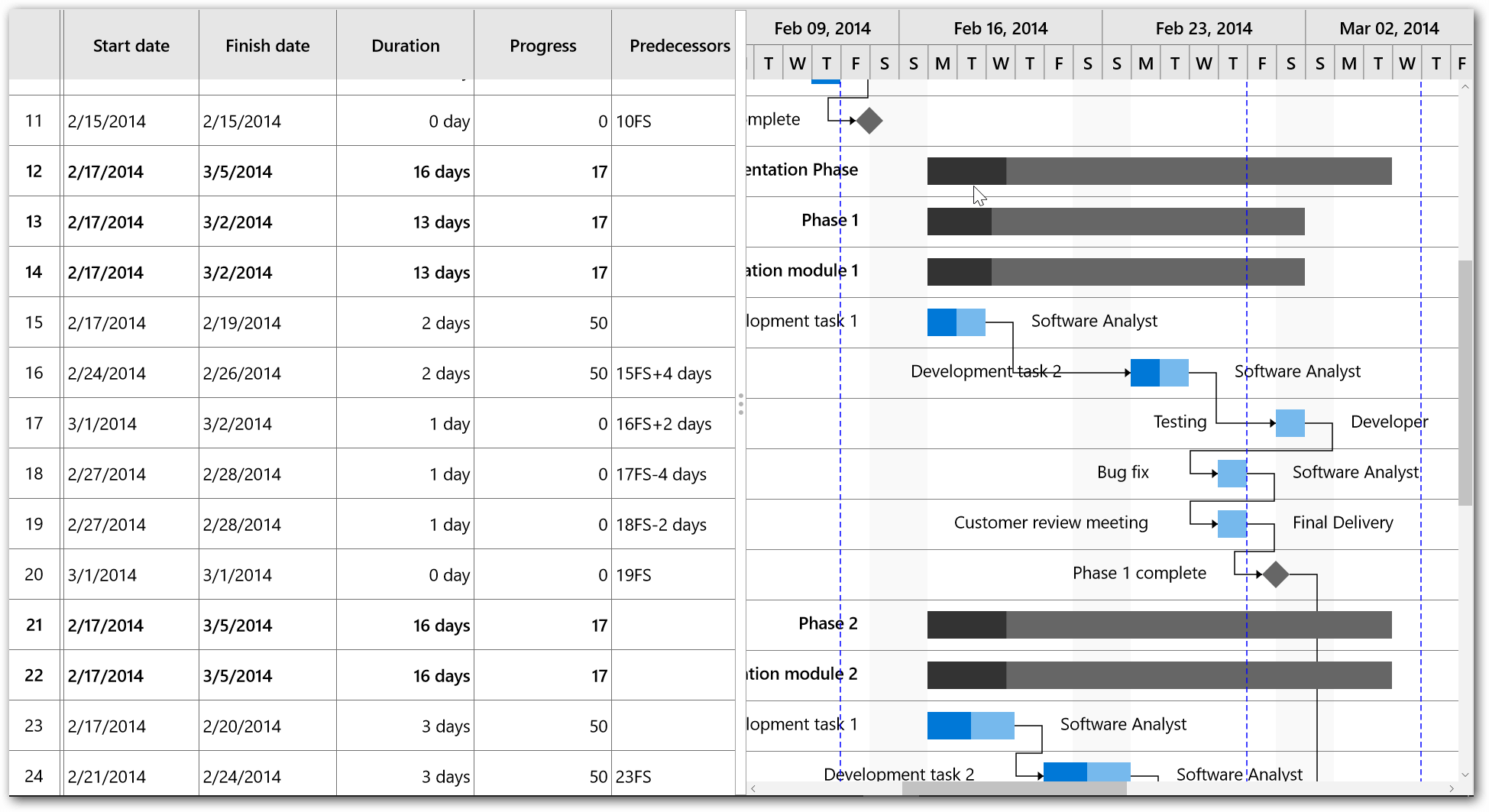Click the 'Final Delivery' resource label

(x=1343, y=522)
